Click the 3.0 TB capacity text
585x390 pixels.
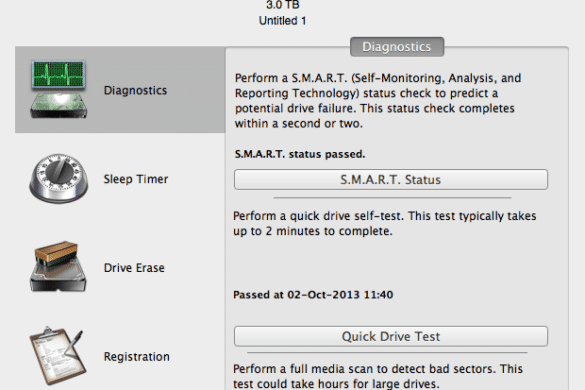tap(282, 5)
